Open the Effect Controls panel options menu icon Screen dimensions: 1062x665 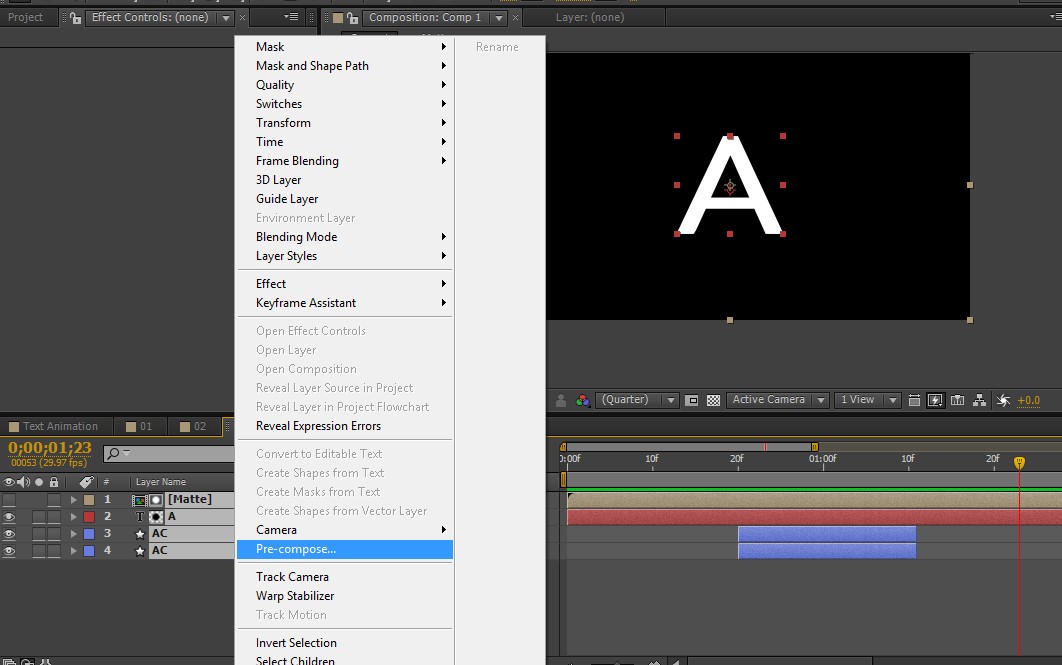click(291, 17)
